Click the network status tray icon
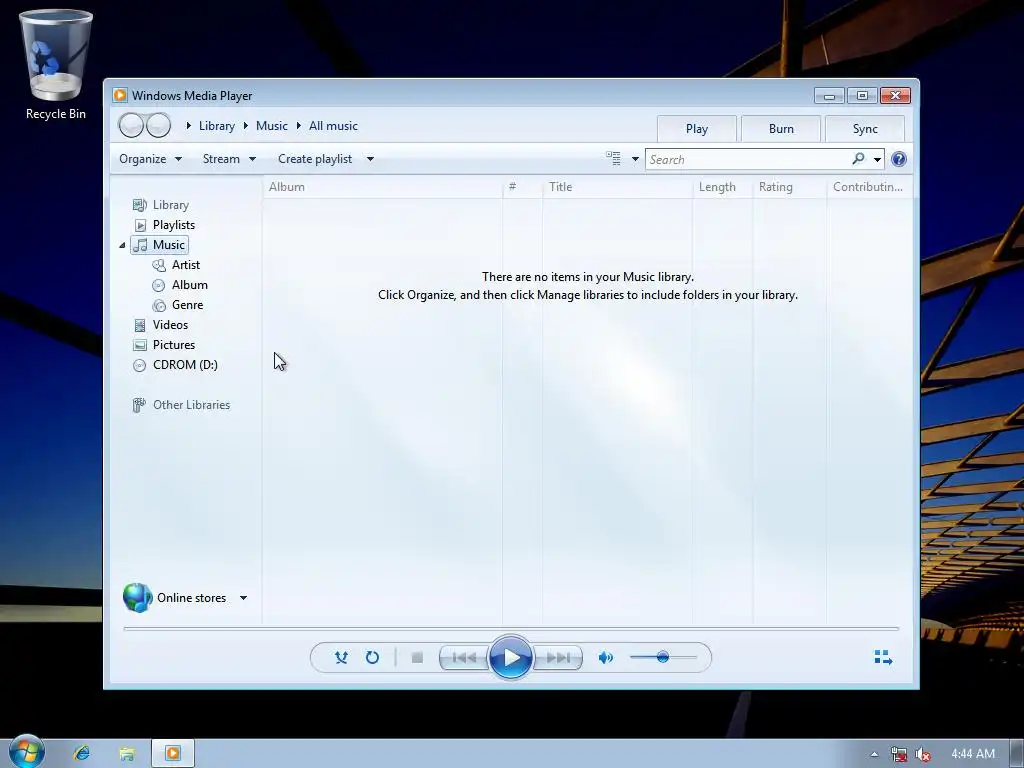 (899, 754)
